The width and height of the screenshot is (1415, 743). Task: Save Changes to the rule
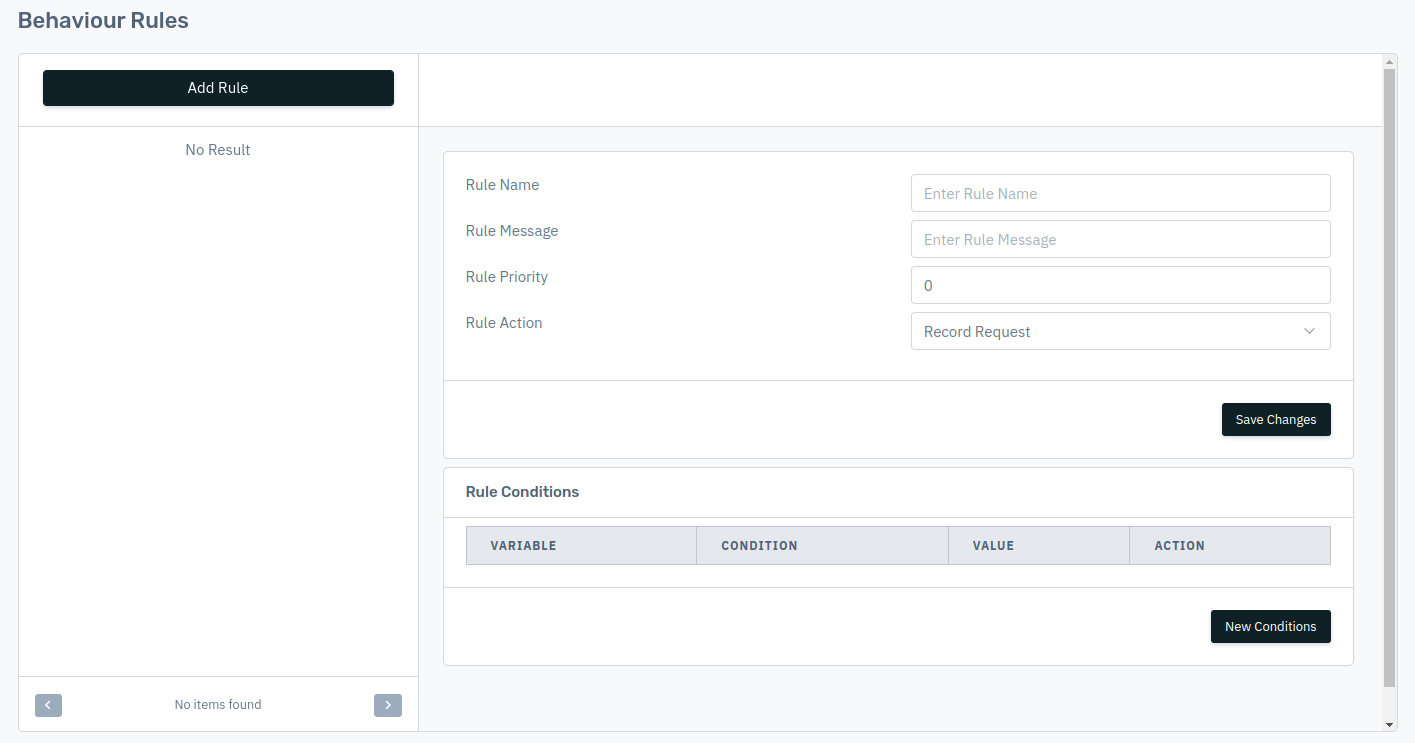[1276, 420]
